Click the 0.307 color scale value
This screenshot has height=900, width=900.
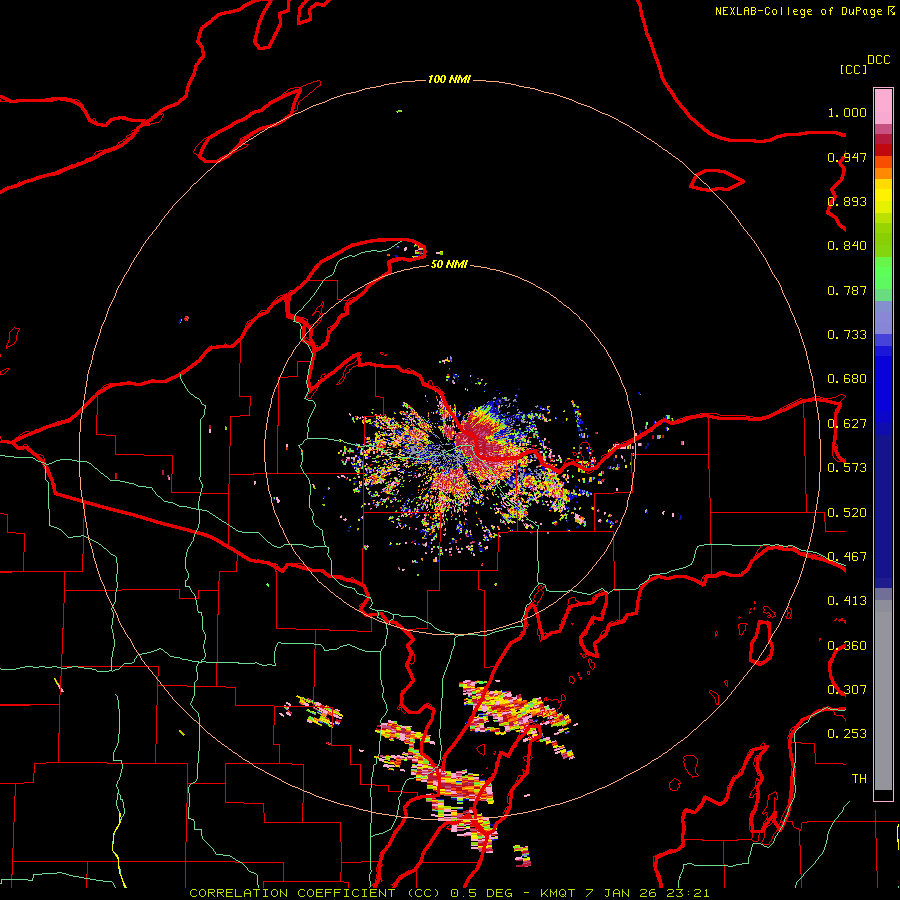pos(847,690)
